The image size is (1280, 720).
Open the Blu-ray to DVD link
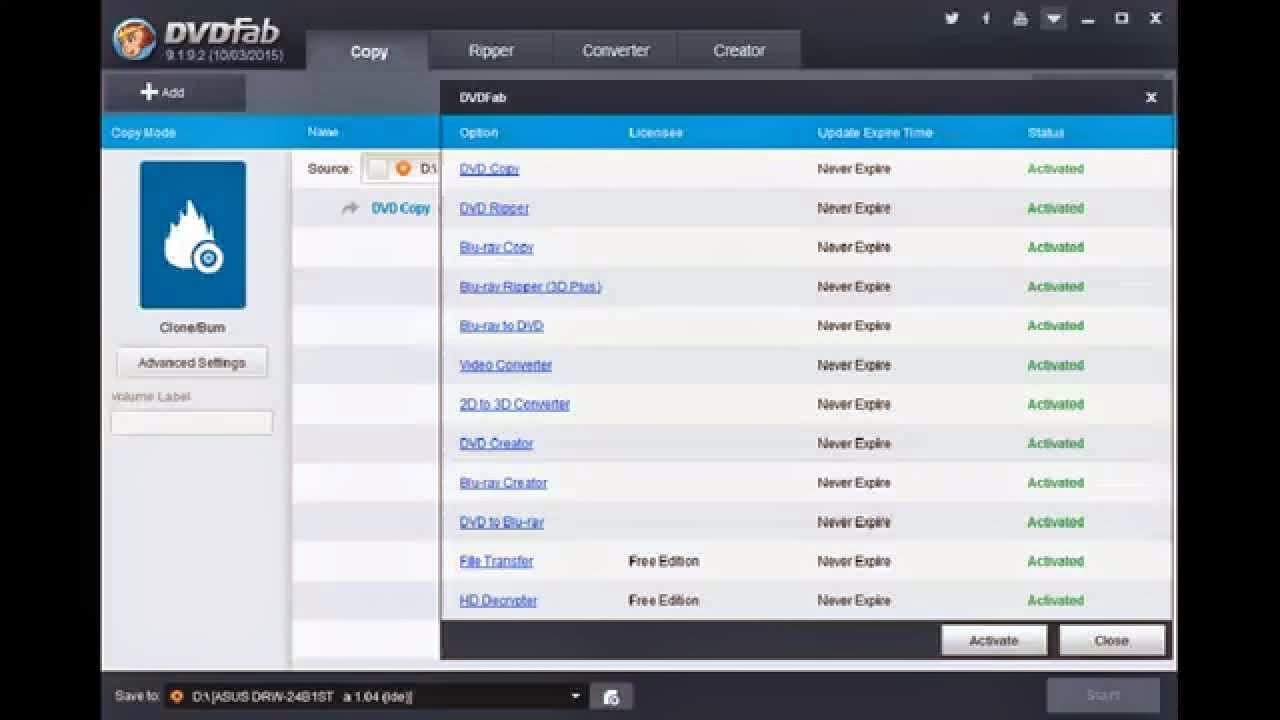pyautogui.click(x=501, y=326)
